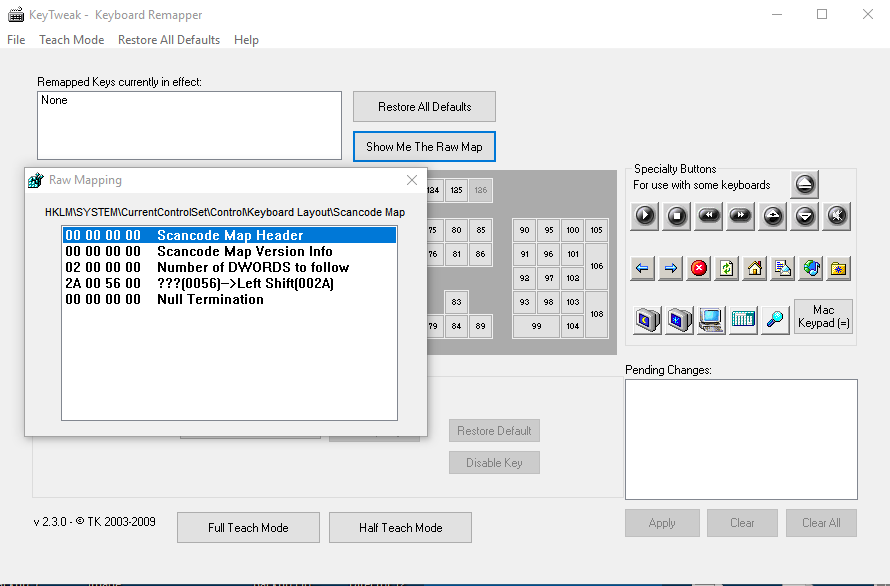Open the Teach Mode menu
Viewport: 890px width, 586px height.
[72, 40]
